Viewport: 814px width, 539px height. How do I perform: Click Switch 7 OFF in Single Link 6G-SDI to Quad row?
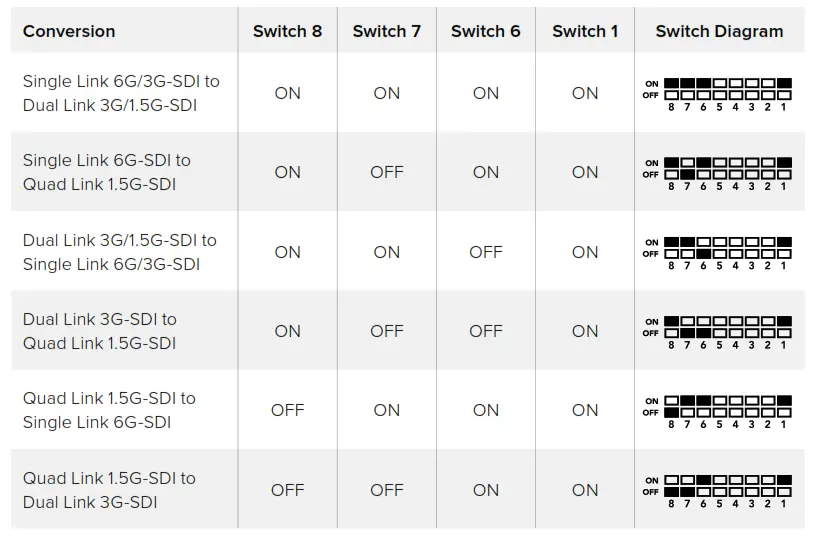pos(386,172)
